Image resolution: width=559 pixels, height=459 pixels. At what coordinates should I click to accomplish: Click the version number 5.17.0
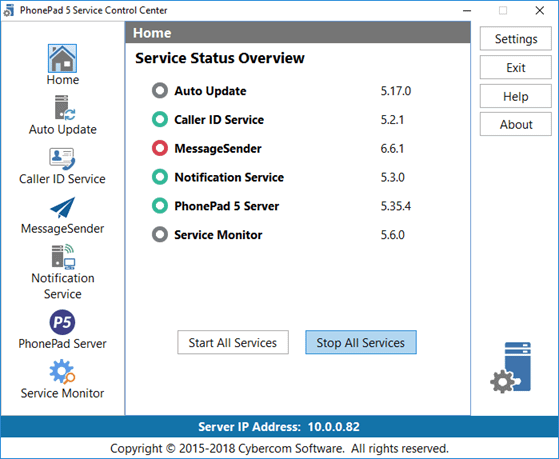click(396, 91)
